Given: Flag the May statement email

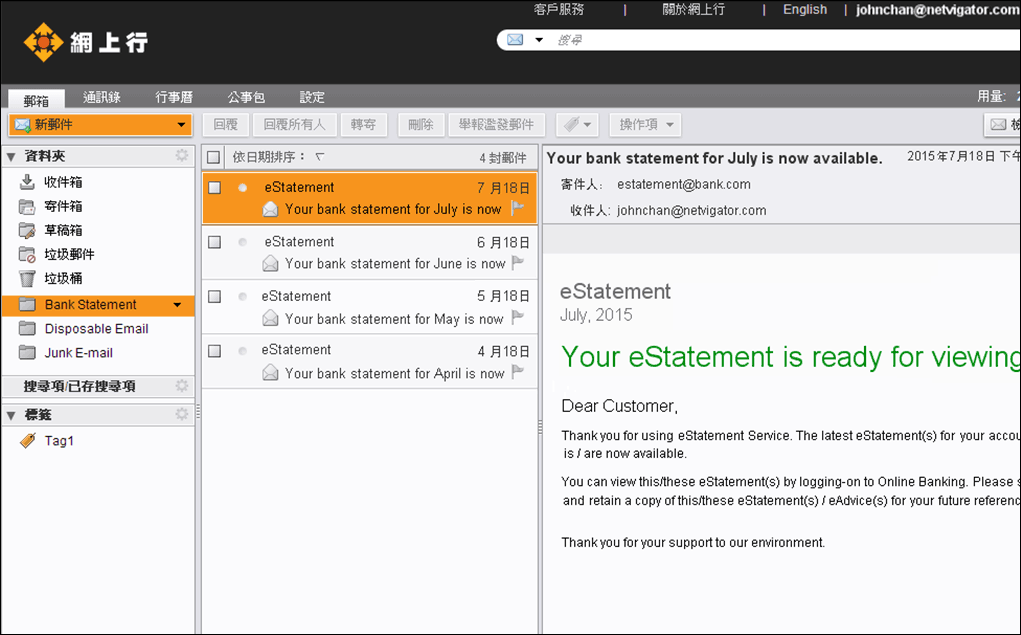Looking at the screenshot, I should pos(518,318).
